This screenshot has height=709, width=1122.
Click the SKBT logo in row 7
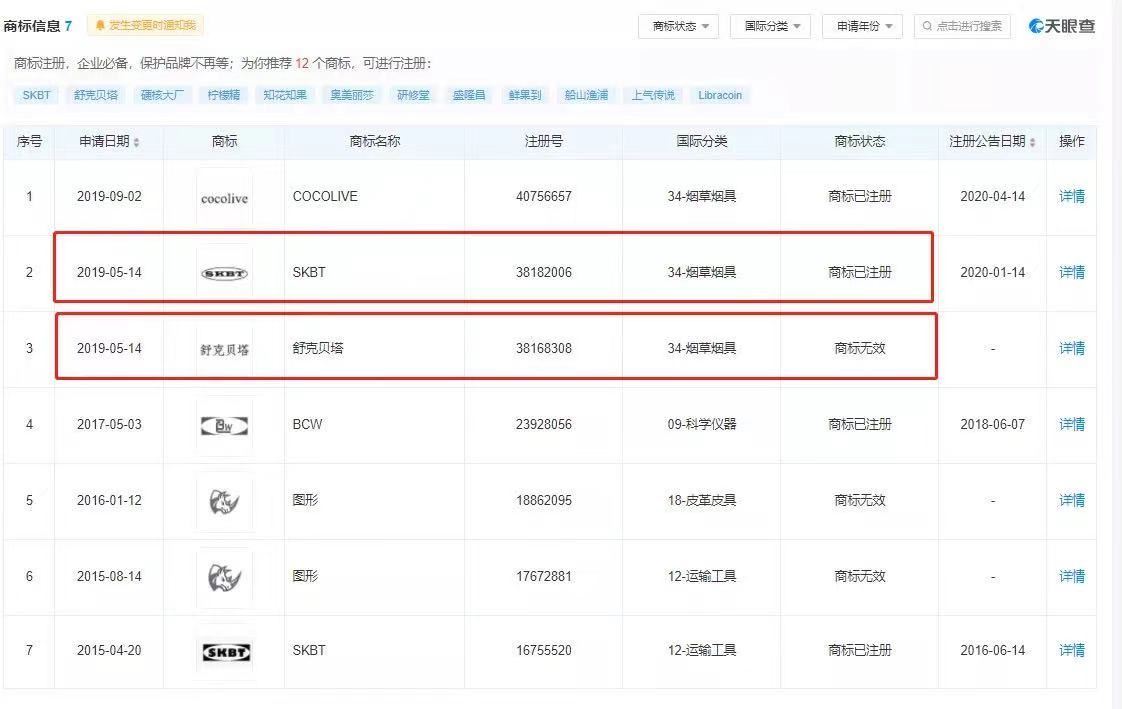point(224,652)
